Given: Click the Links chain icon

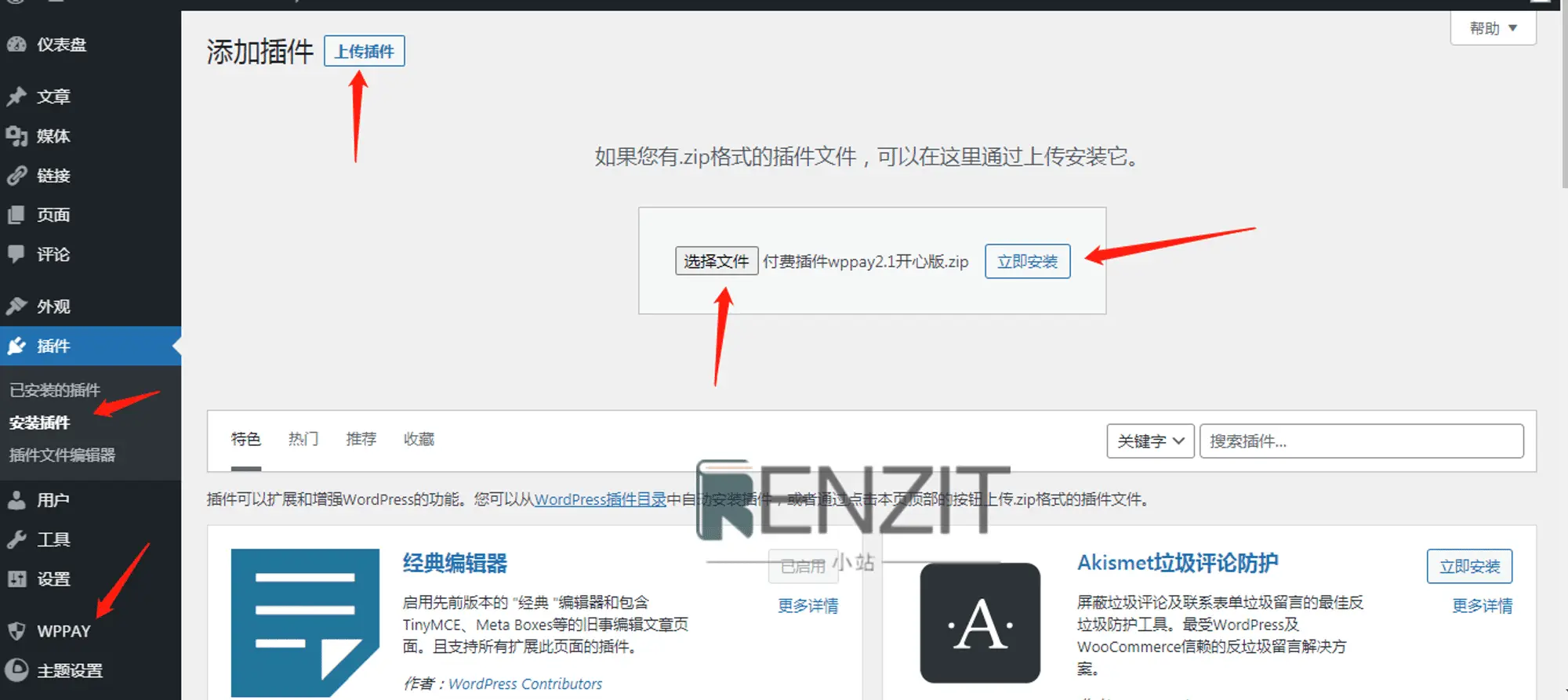Looking at the screenshot, I should (16, 176).
